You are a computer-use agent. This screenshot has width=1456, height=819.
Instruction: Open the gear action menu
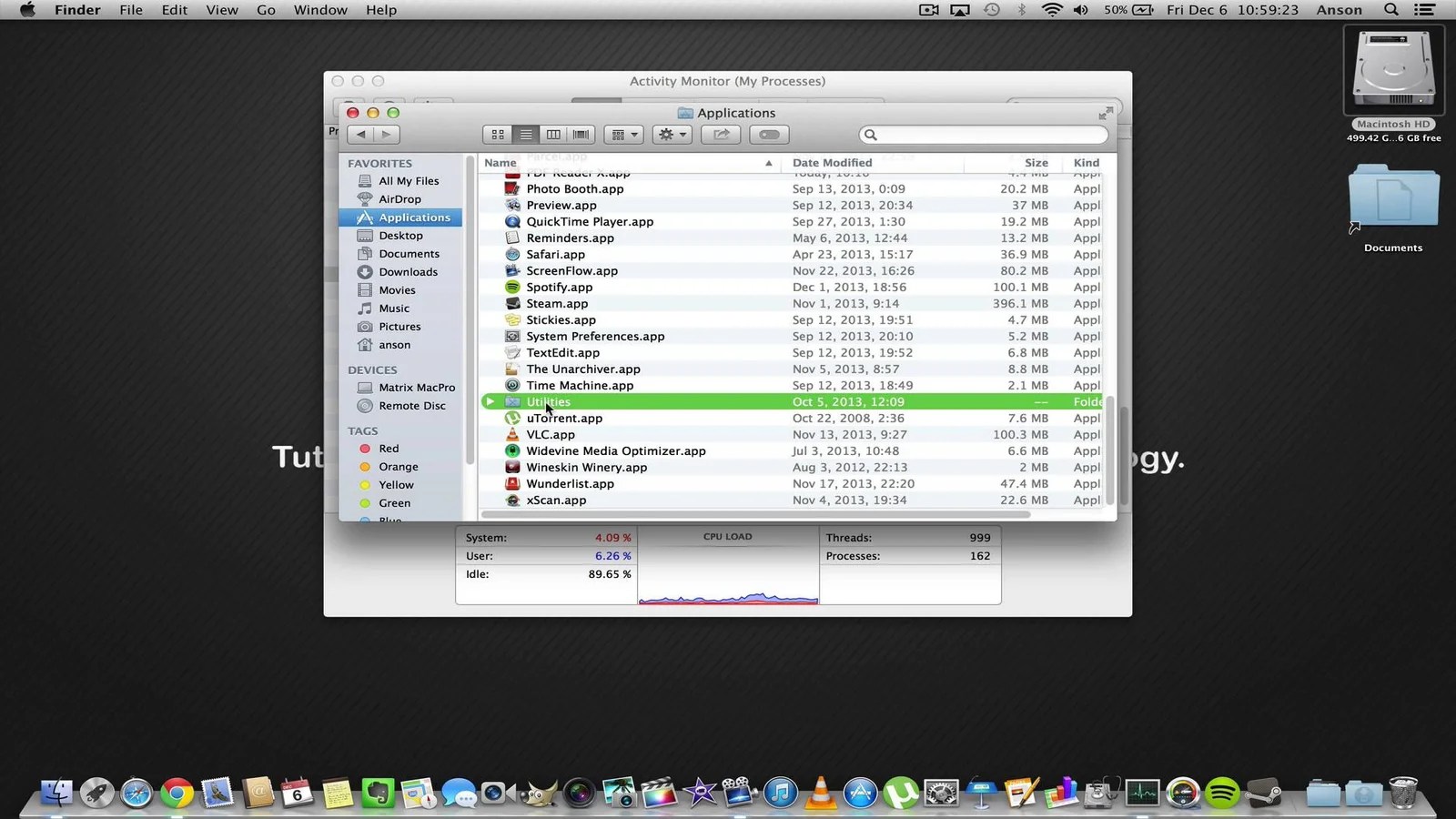click(672, 134)
